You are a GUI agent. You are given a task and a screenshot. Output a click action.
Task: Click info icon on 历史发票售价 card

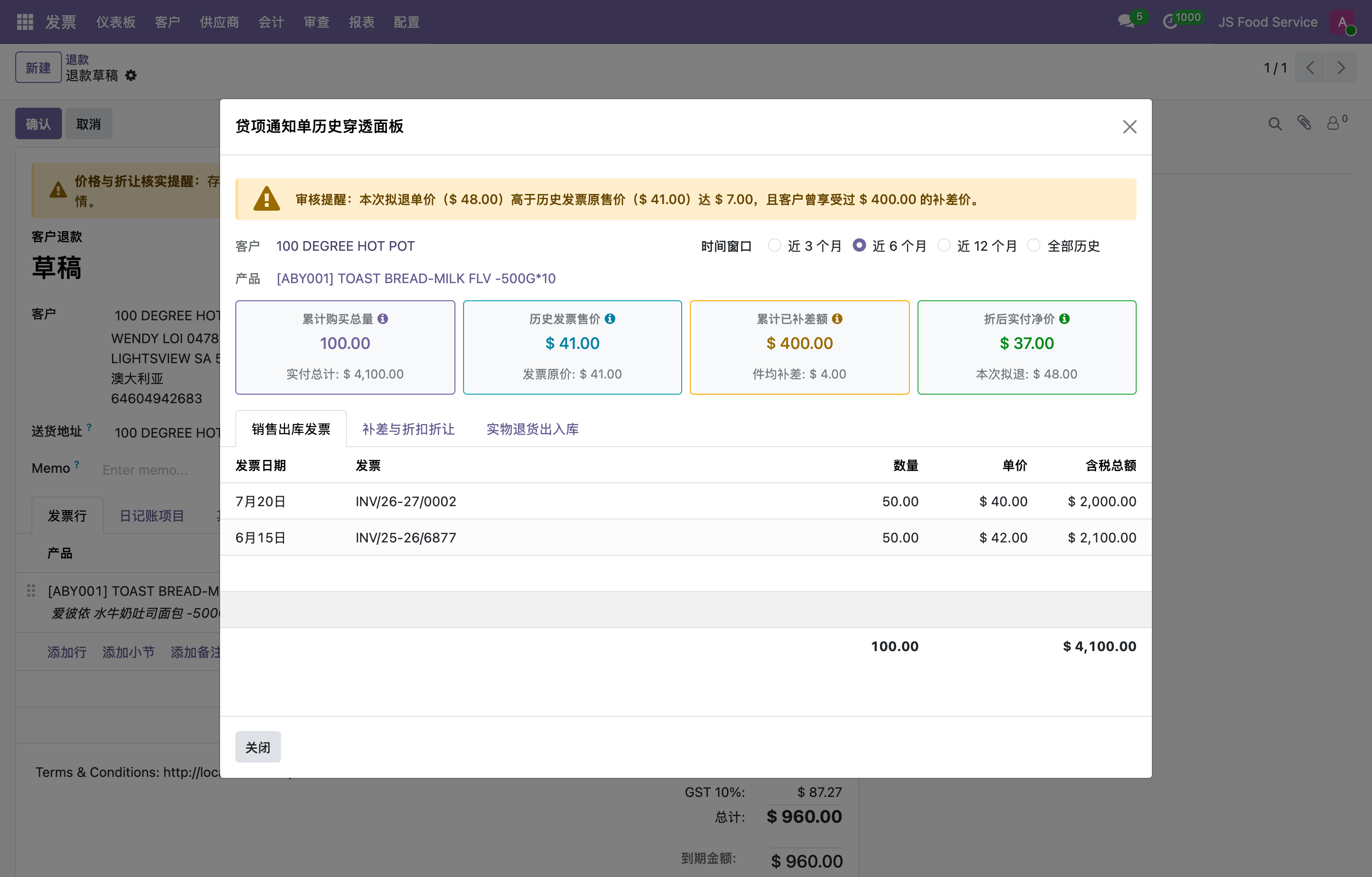click(610, 319)
